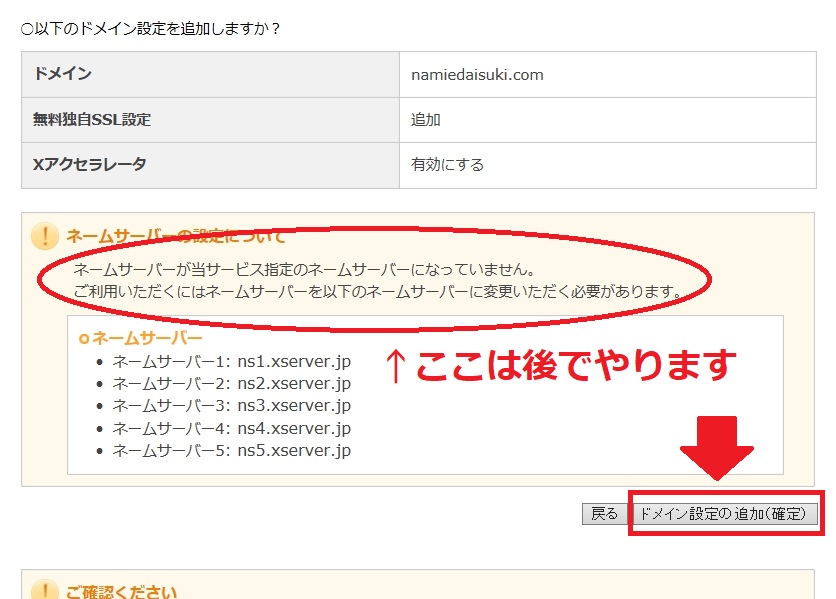This screenshot has width=836, height=599.
Task: Click the 無料独自SSL設定 row label
Action: 92,119
